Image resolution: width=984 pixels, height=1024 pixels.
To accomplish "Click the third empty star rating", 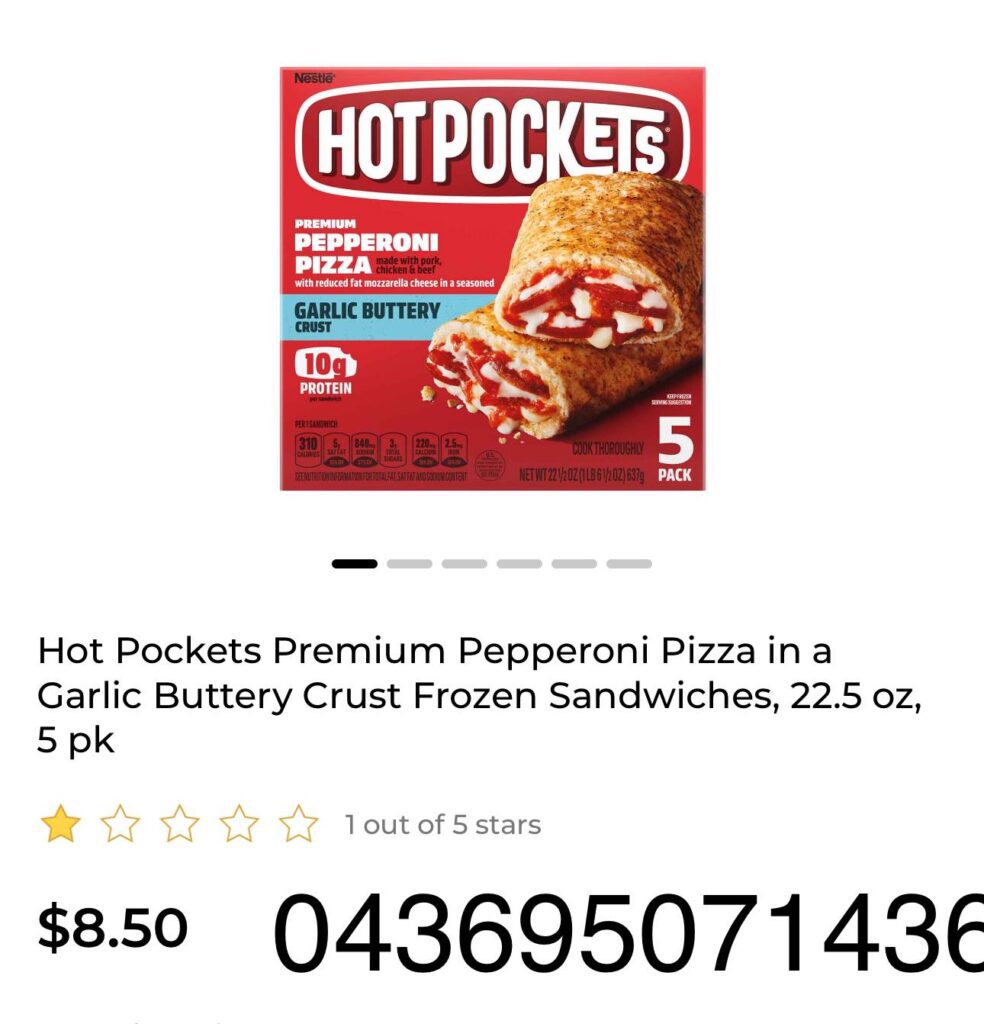I will pyautogui.click(x=180, y=824).
